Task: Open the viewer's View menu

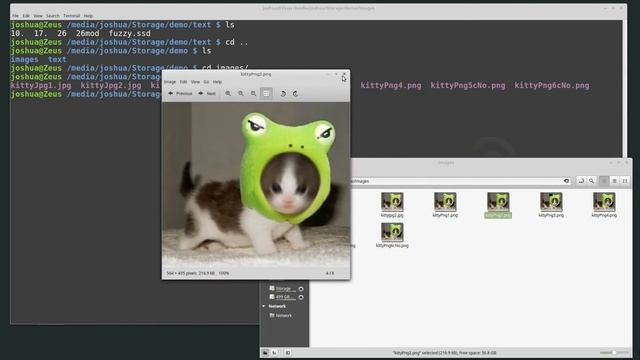Action: (196, 82)
